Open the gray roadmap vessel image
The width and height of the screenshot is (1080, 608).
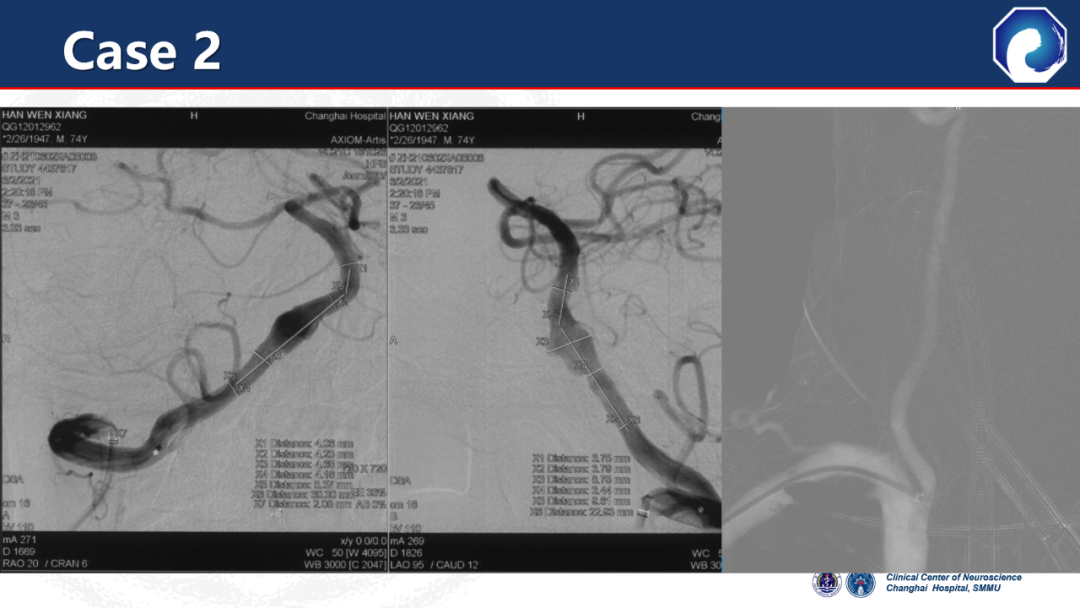[x=901, y=339]
